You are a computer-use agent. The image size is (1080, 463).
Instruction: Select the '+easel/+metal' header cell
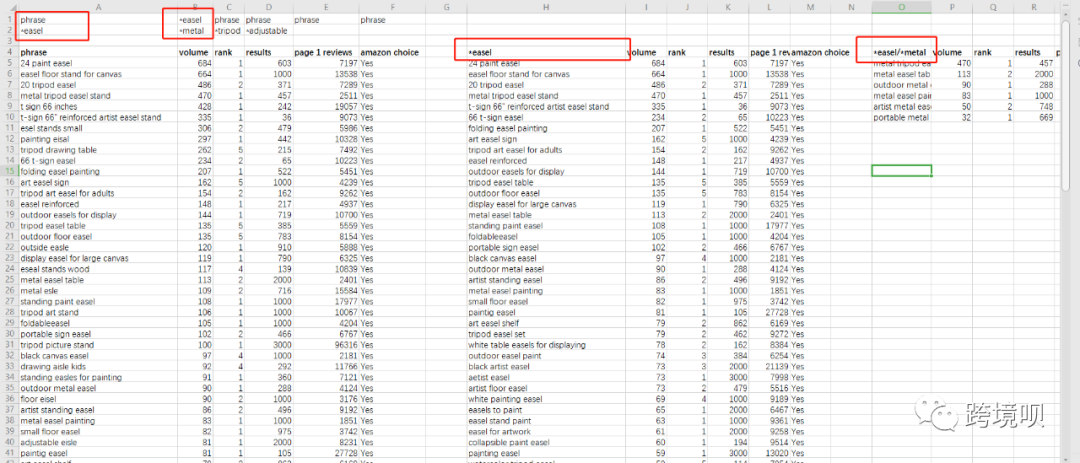click(x=900, y=52)
